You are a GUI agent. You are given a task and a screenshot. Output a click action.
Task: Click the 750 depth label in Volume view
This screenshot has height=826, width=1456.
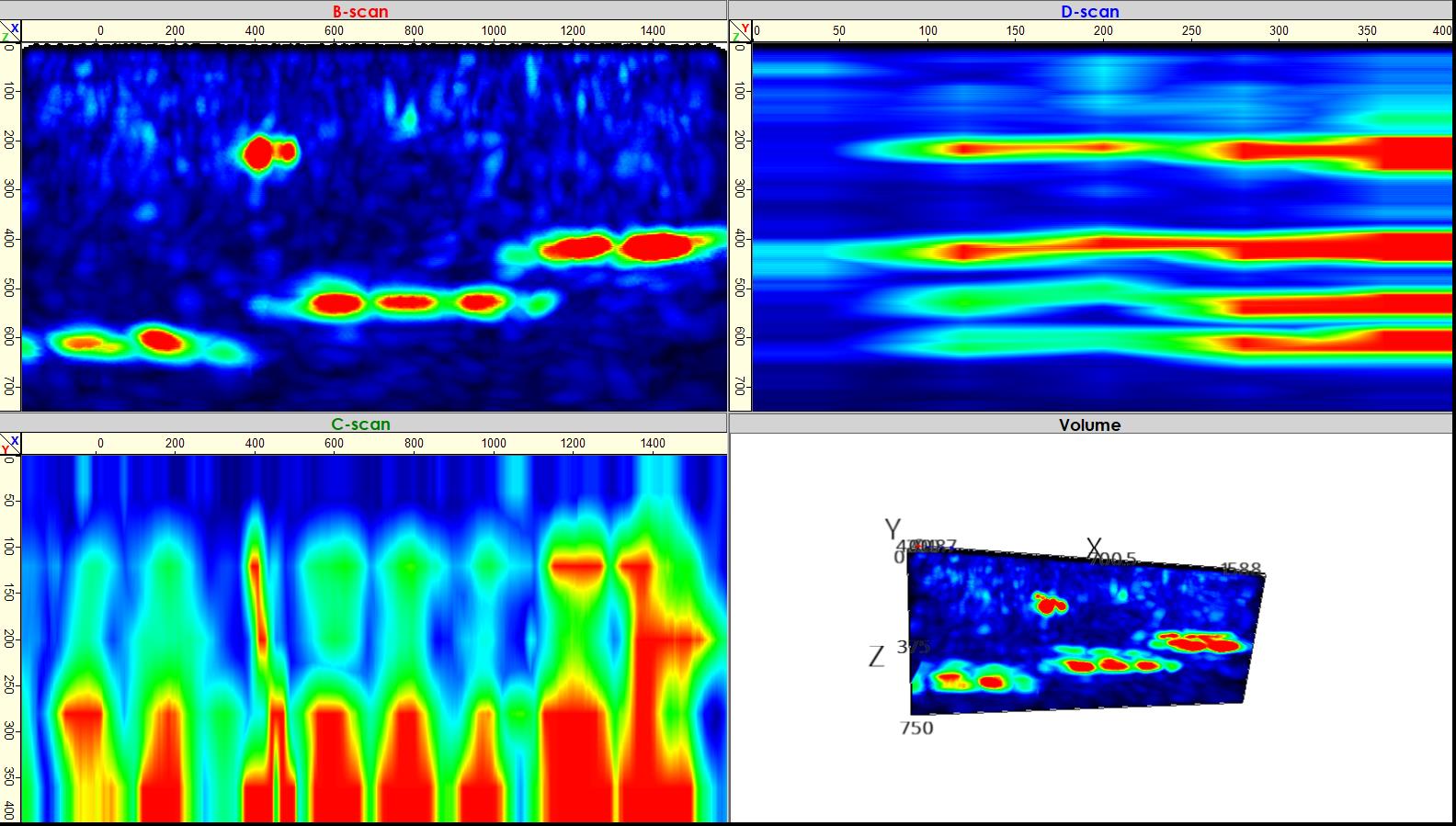916,729
